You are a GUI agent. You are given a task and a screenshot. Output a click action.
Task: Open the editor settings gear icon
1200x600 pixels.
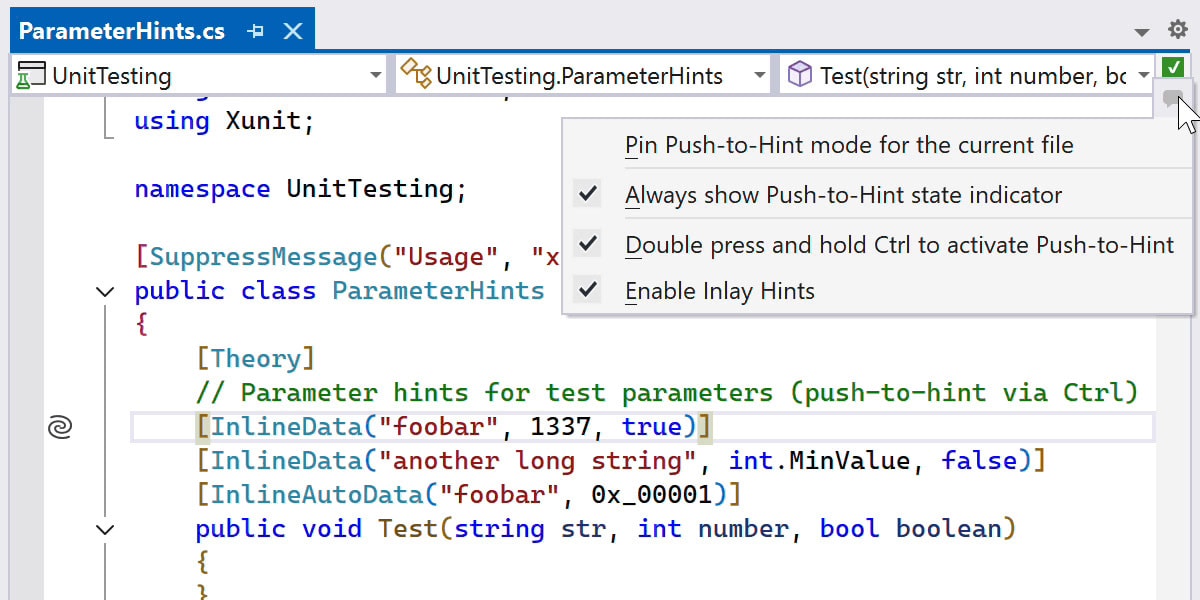pyautogui.click(x=1178, y=31)
